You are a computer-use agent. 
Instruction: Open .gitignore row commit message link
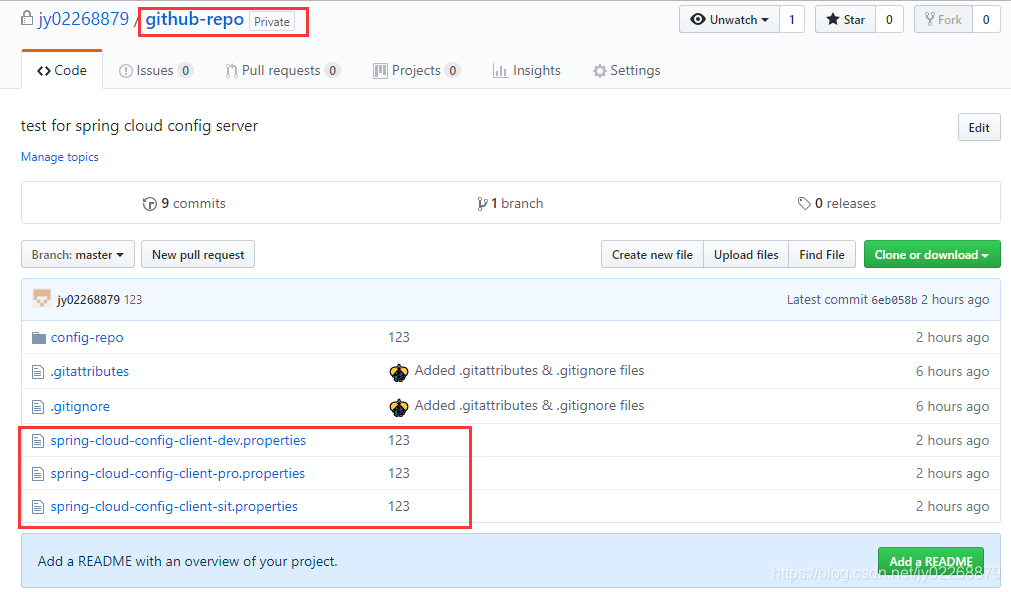pyautogui.click(x=529, y=405)
